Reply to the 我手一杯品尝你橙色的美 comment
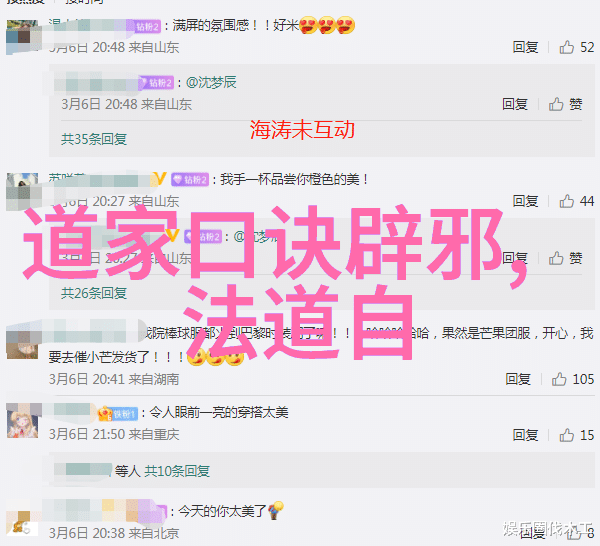 (526, 201)
